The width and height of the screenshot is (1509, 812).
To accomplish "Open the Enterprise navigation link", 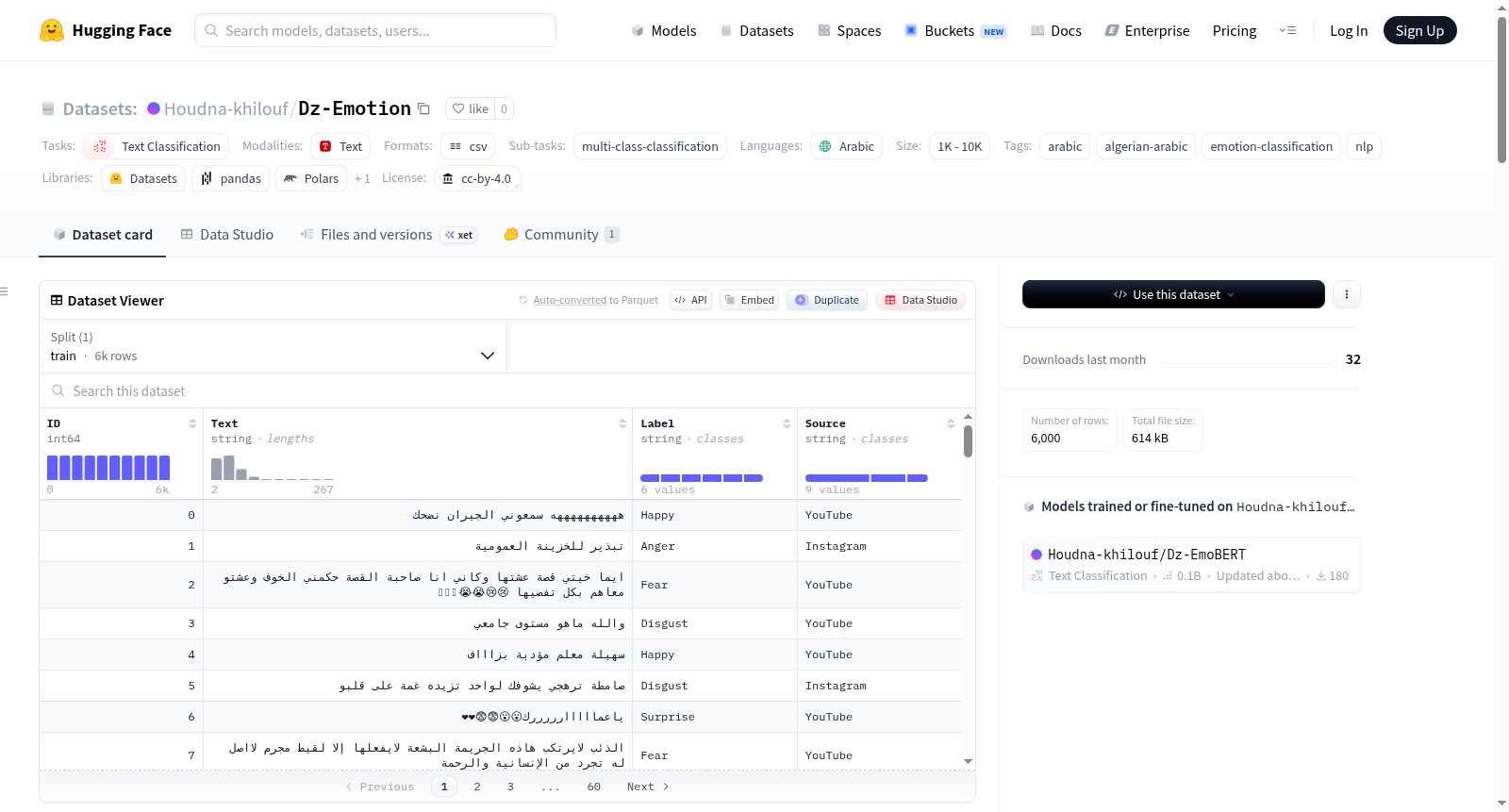I will click(1147, 30).
